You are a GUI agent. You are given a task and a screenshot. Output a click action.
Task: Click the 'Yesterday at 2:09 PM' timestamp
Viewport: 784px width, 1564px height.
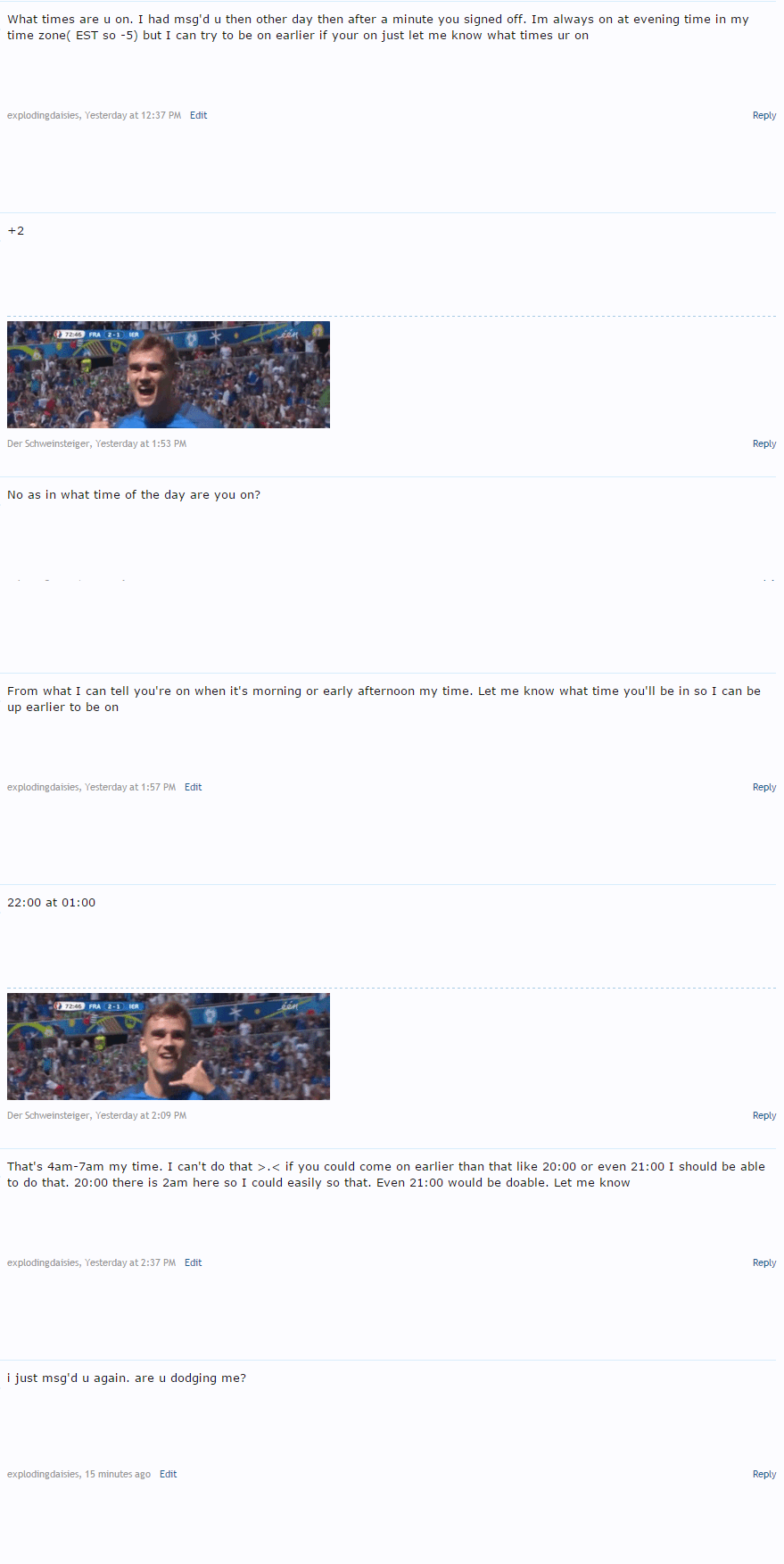[x=141, y=1115]
